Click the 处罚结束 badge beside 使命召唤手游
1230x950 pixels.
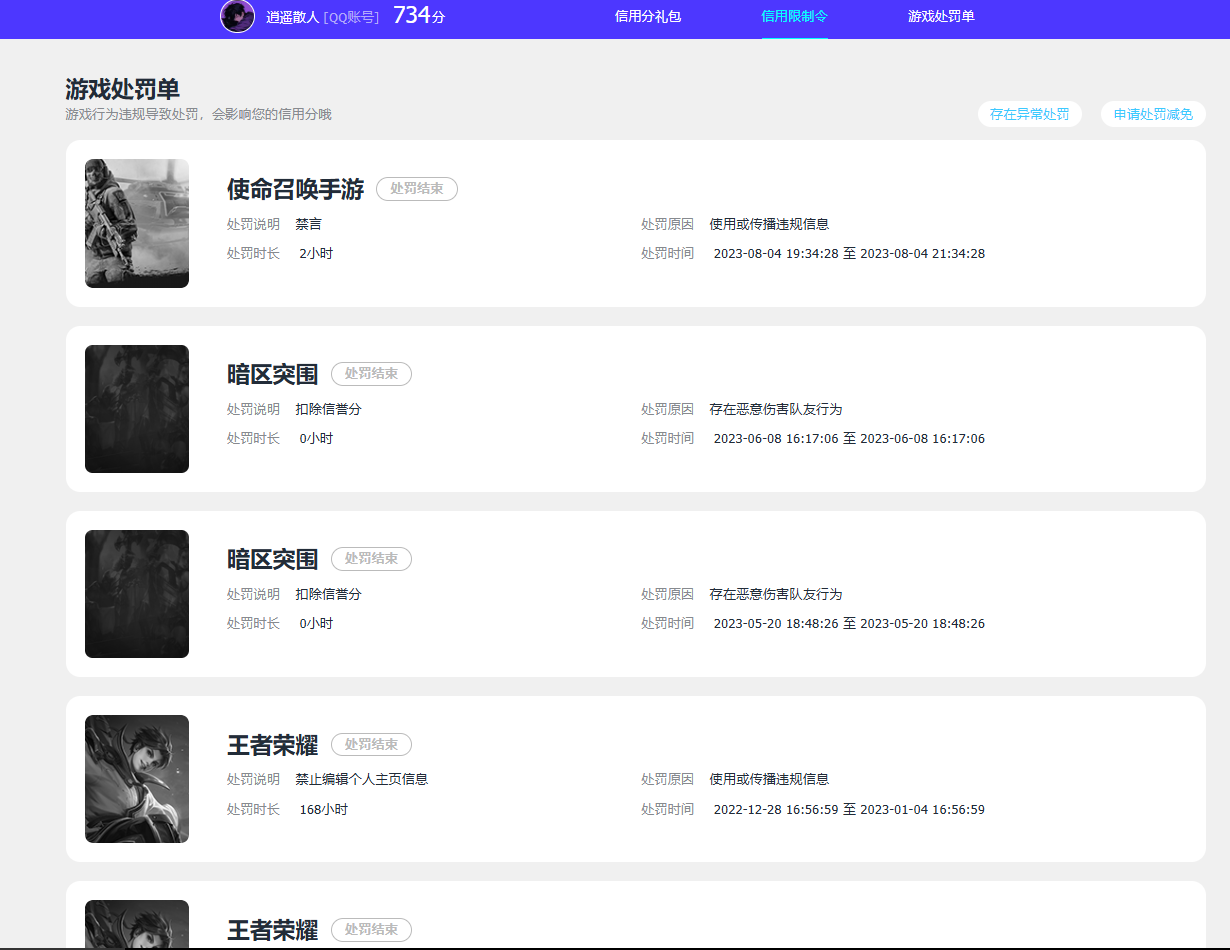pos(417,188)
